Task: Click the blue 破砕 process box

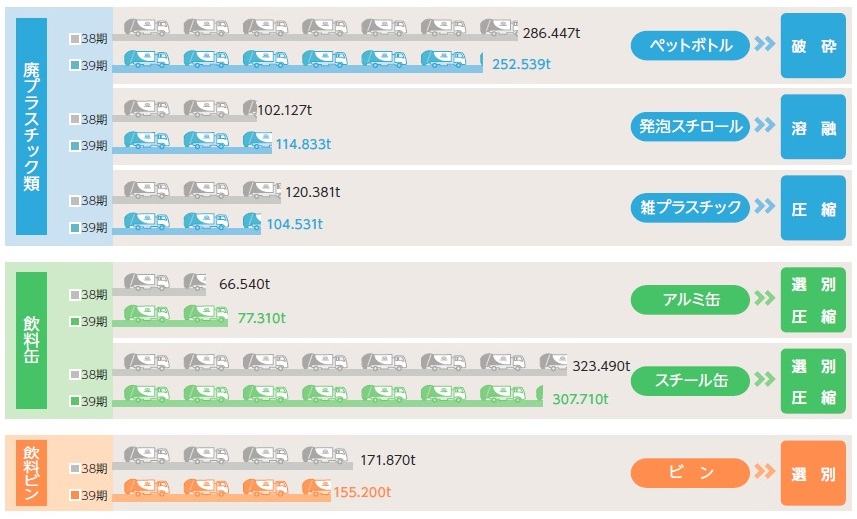Action: [813, 46]
